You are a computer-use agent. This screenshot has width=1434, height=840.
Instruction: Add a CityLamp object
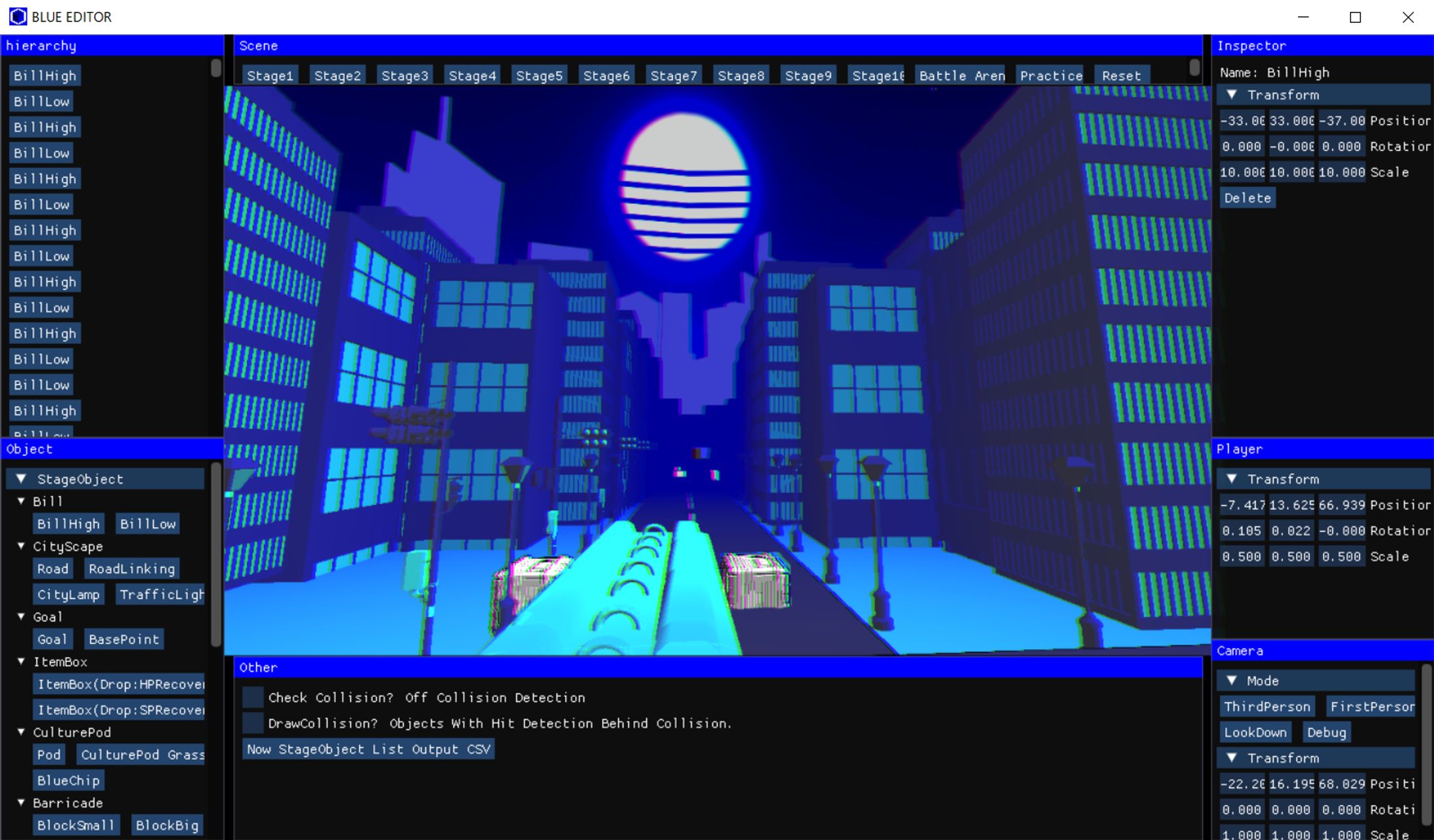point(68,595)
